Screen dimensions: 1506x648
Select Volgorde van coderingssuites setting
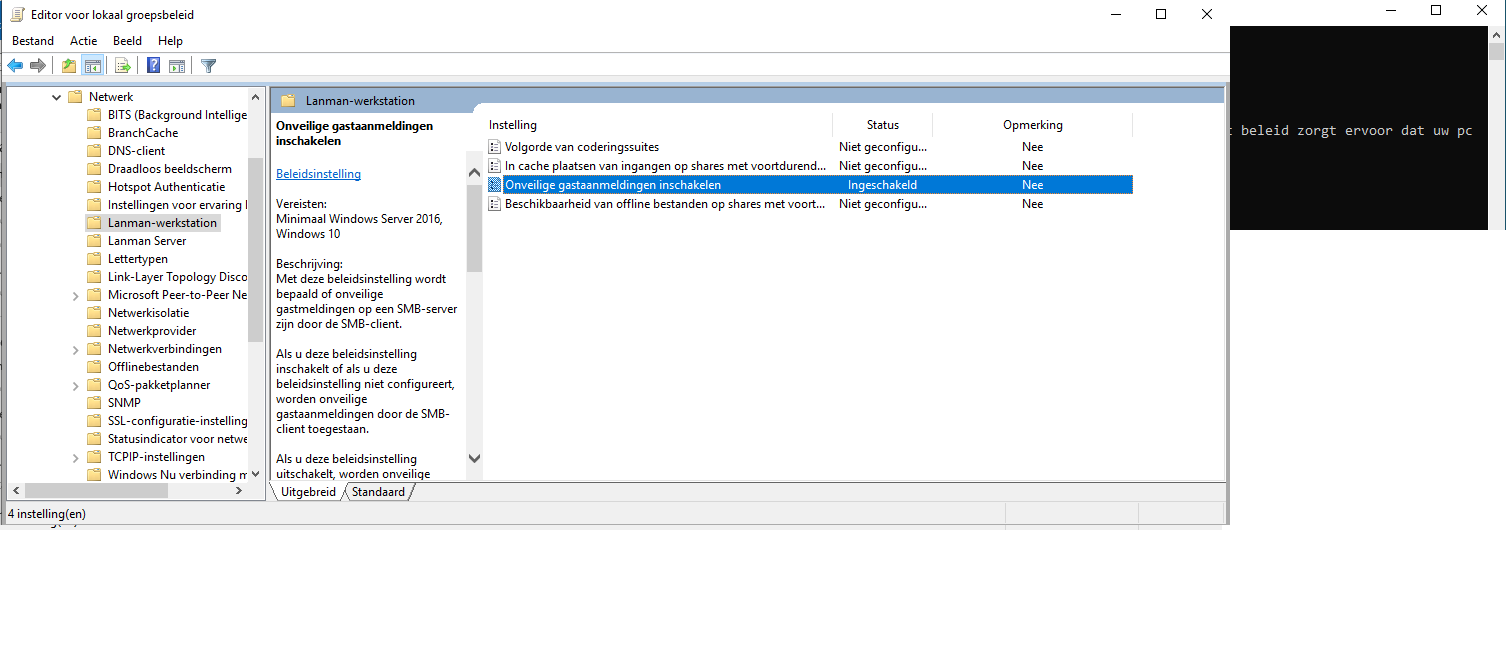[581, 147]
